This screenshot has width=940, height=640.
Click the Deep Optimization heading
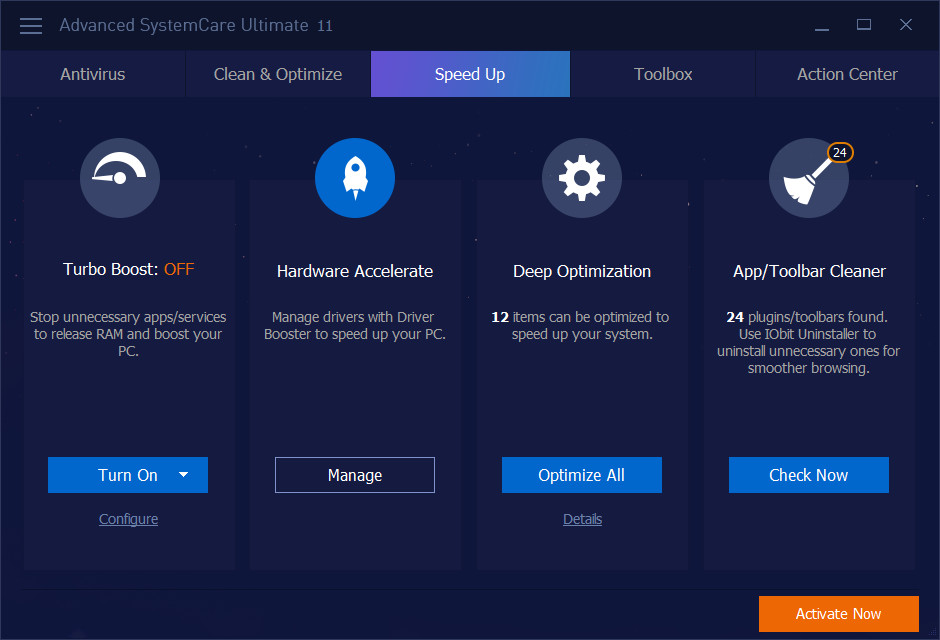(582, 271)
